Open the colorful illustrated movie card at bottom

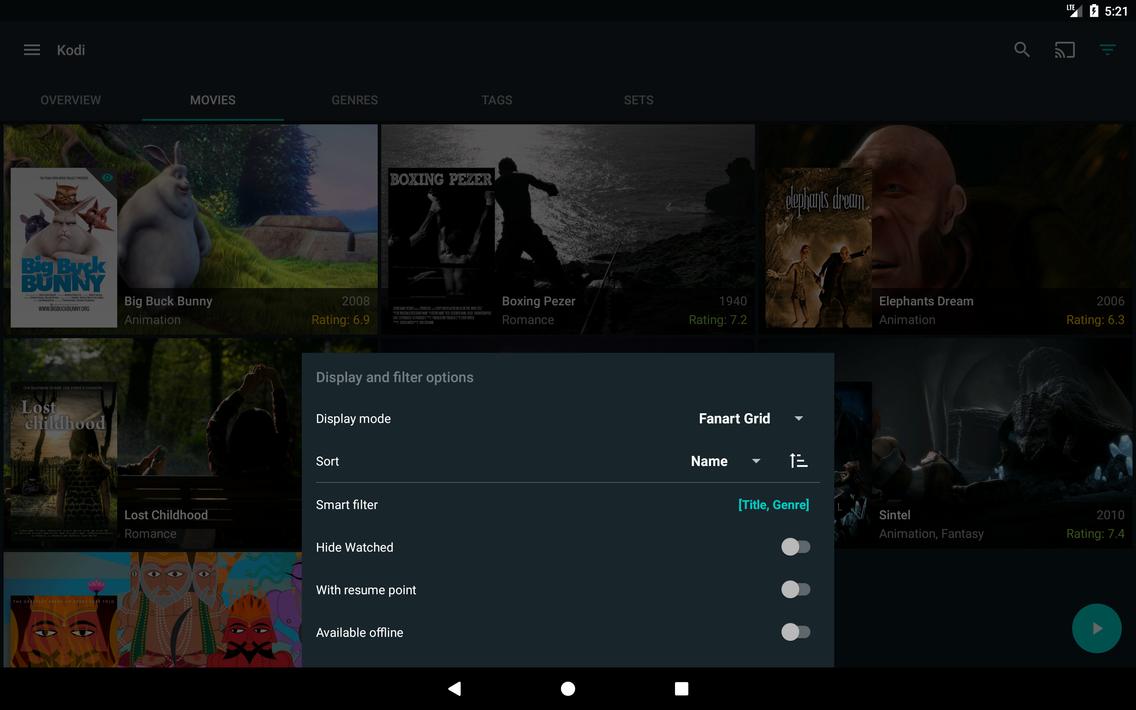click(153, 609)
